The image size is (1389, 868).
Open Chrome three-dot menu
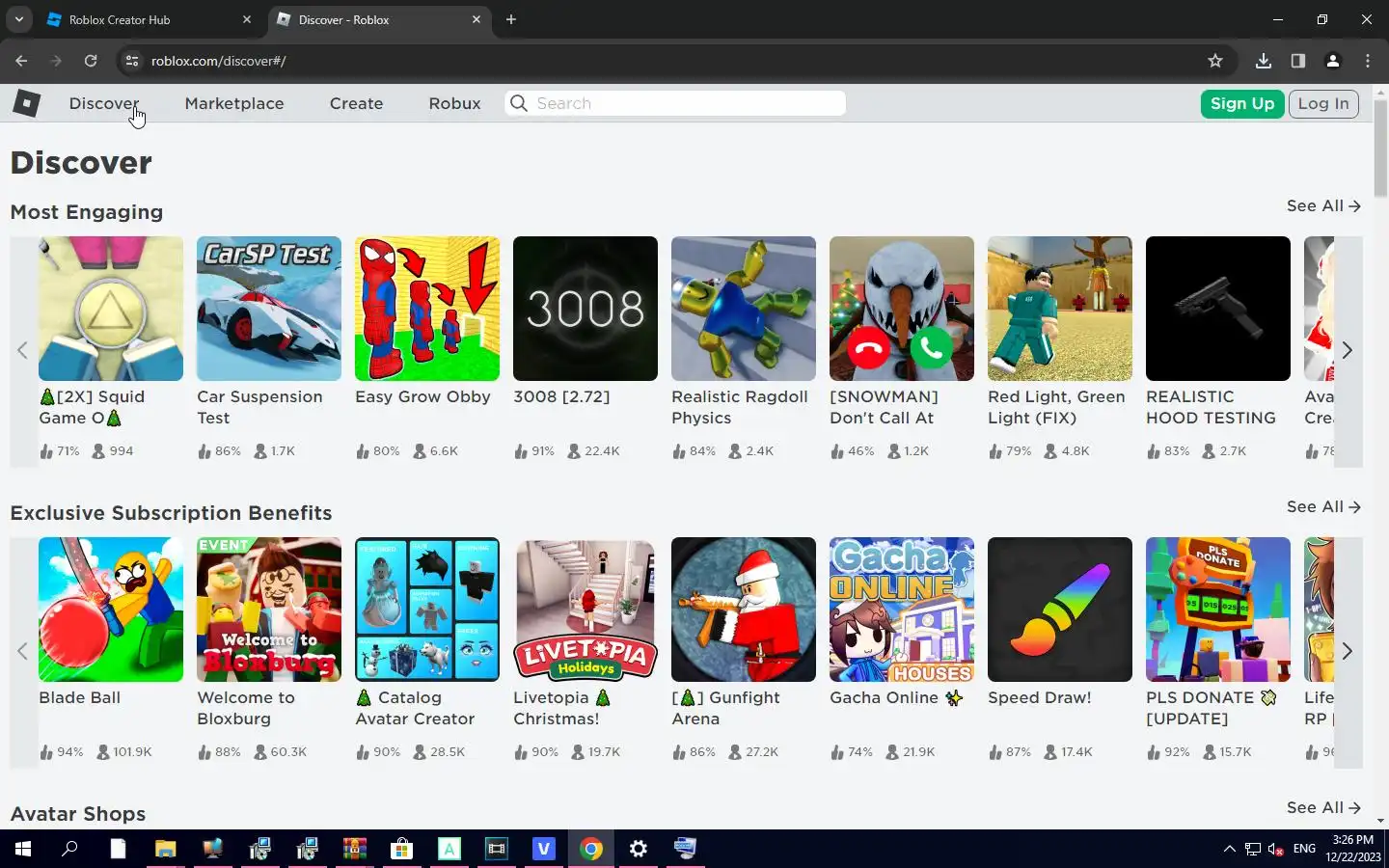[1368, 61]
